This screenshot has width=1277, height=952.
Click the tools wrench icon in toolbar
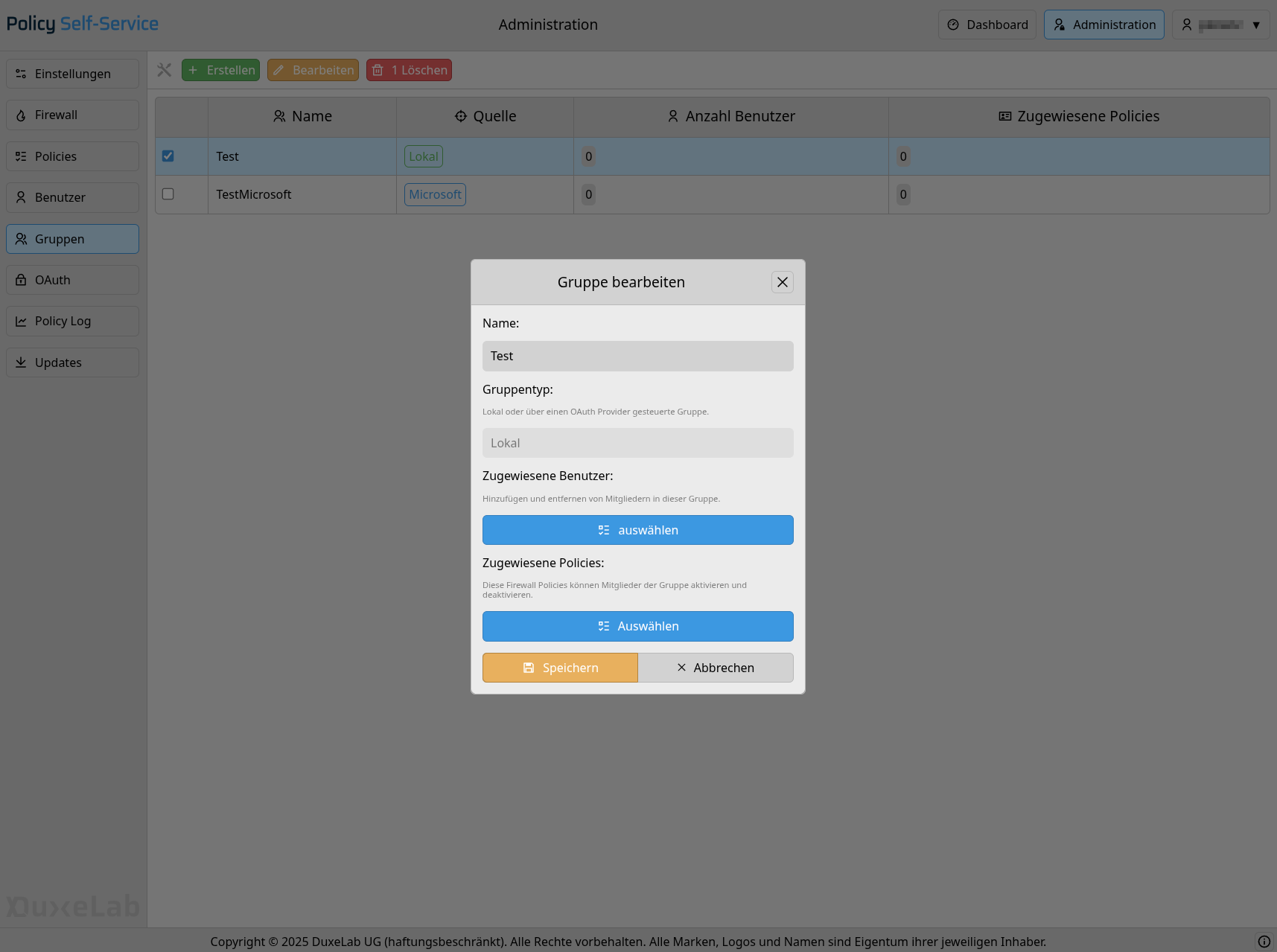tap(165, 70)
